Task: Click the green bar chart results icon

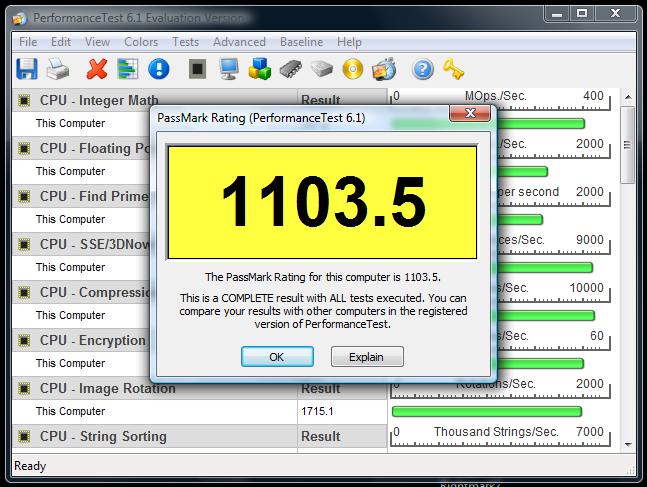Action: (x=128, y=69)
